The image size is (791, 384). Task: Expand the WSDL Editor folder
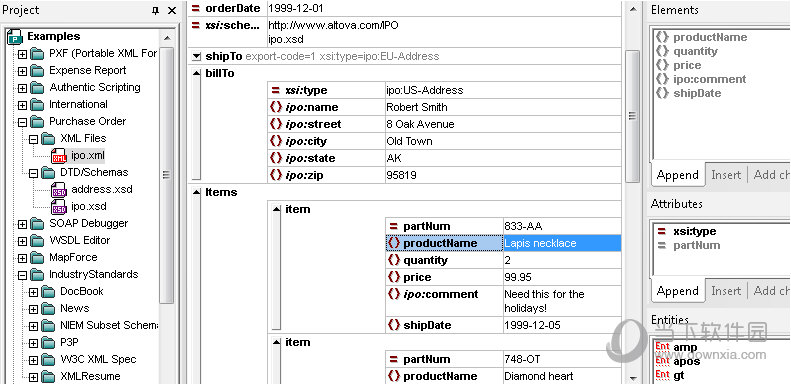point(22,242)
